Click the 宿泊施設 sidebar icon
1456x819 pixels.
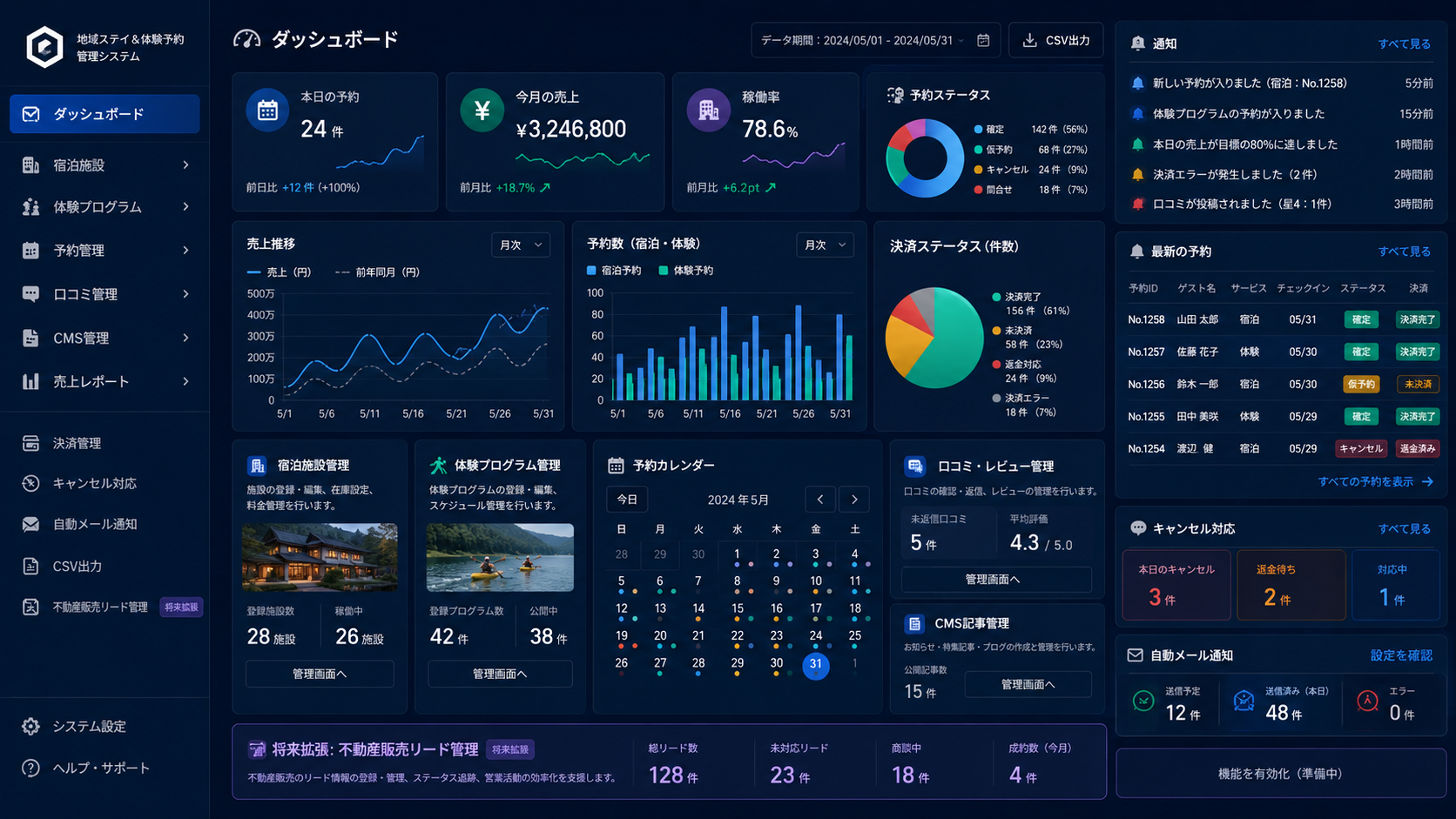point(30,164)
